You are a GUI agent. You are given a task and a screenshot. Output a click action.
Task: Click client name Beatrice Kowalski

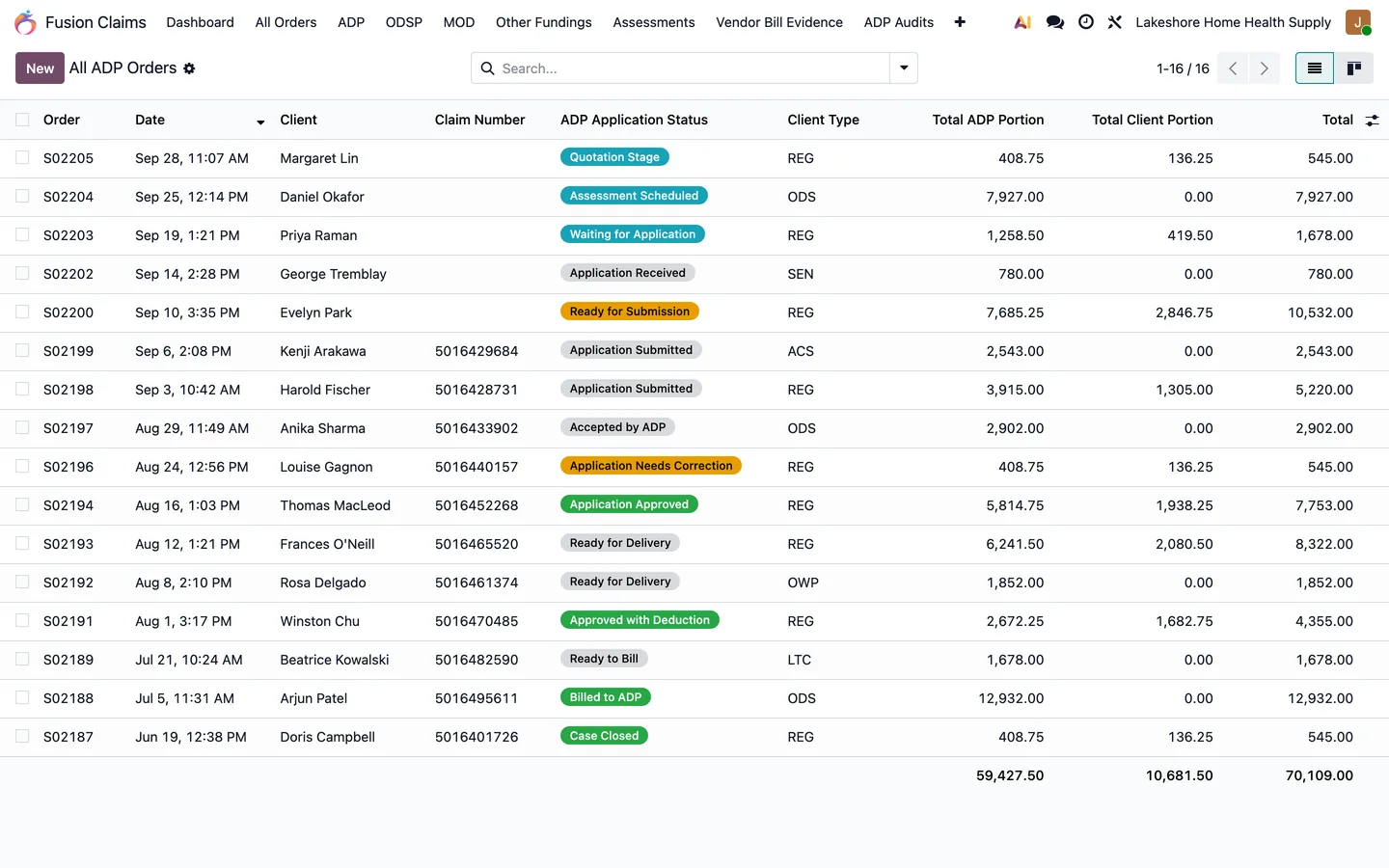tap(335, 660)
